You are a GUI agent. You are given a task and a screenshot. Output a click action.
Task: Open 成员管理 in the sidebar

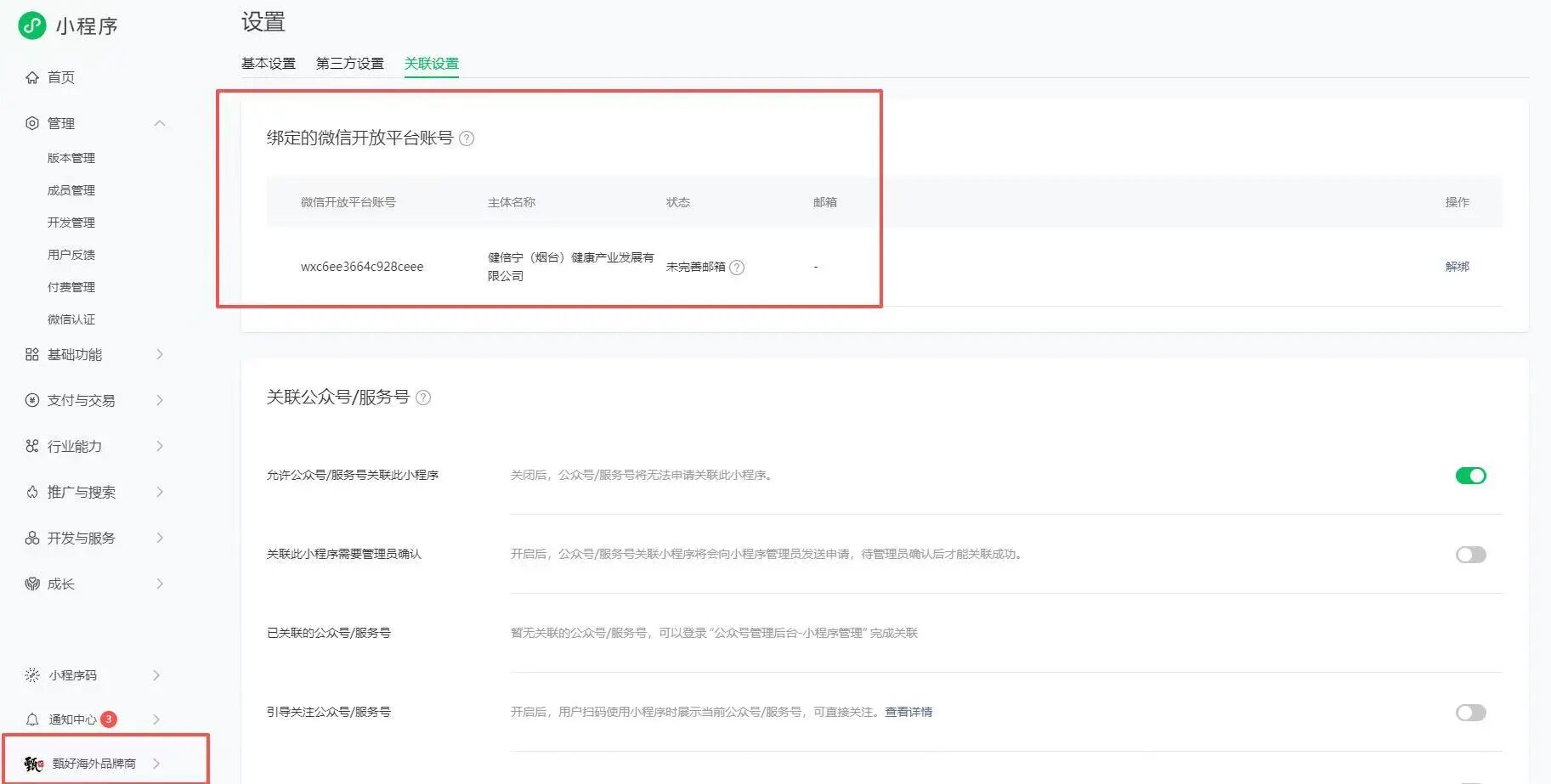pos(71,190)
